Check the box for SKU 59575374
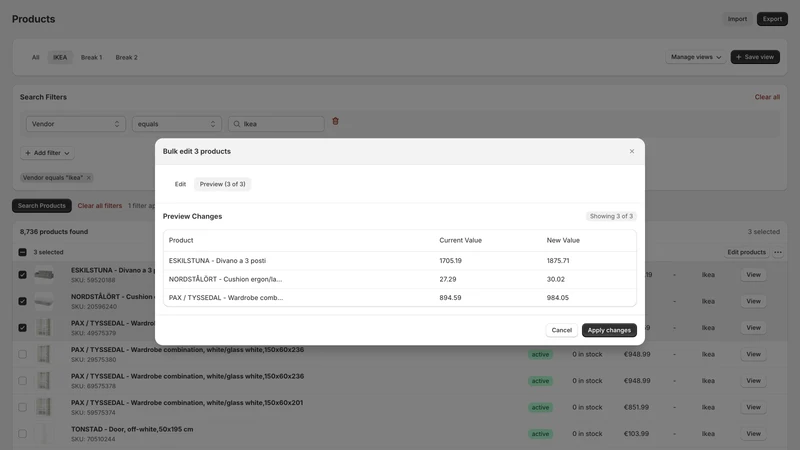 click(x=22, y=407)
